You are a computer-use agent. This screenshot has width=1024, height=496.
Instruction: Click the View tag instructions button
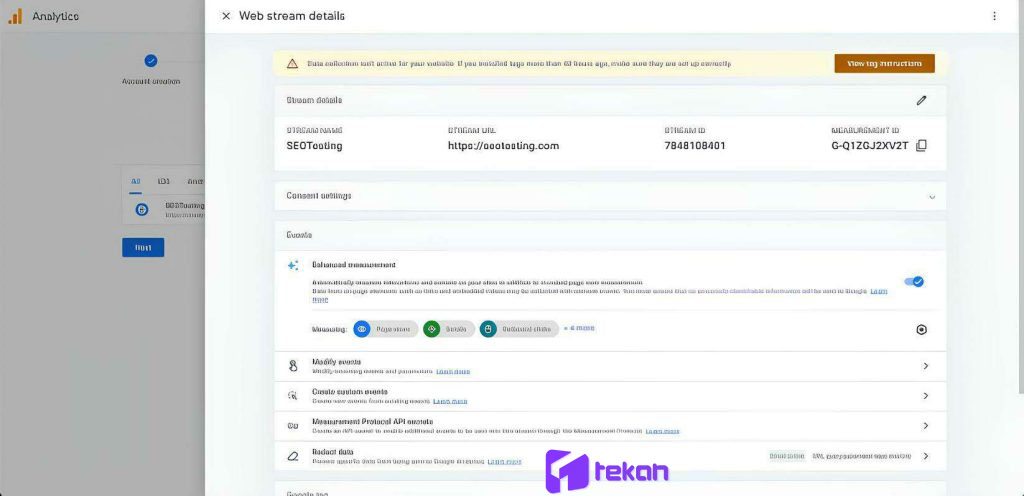[884, 63]
